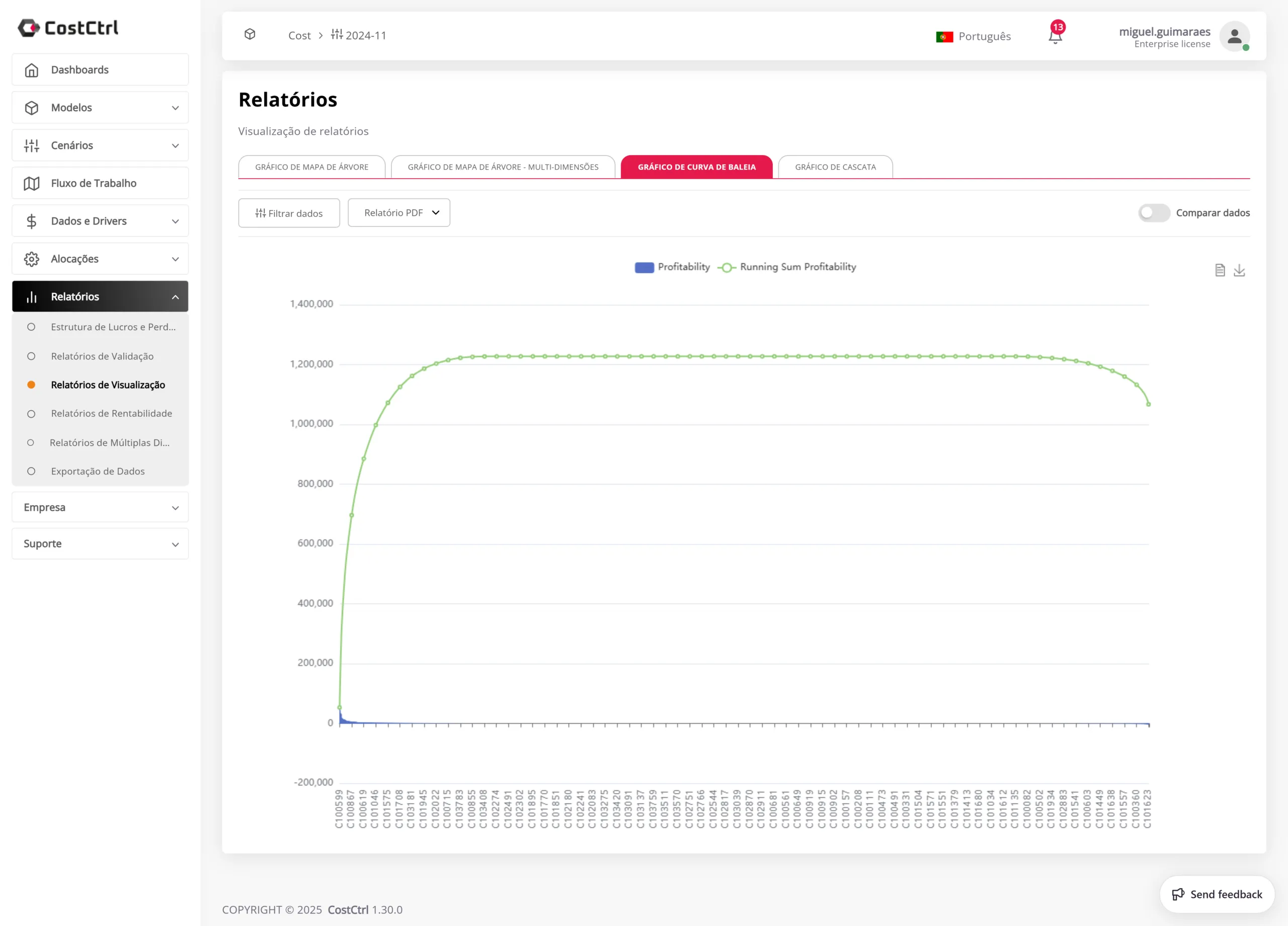Open the Send feedback megaphone icon
1288x926 pixels.
click(x=1179, y=894)
